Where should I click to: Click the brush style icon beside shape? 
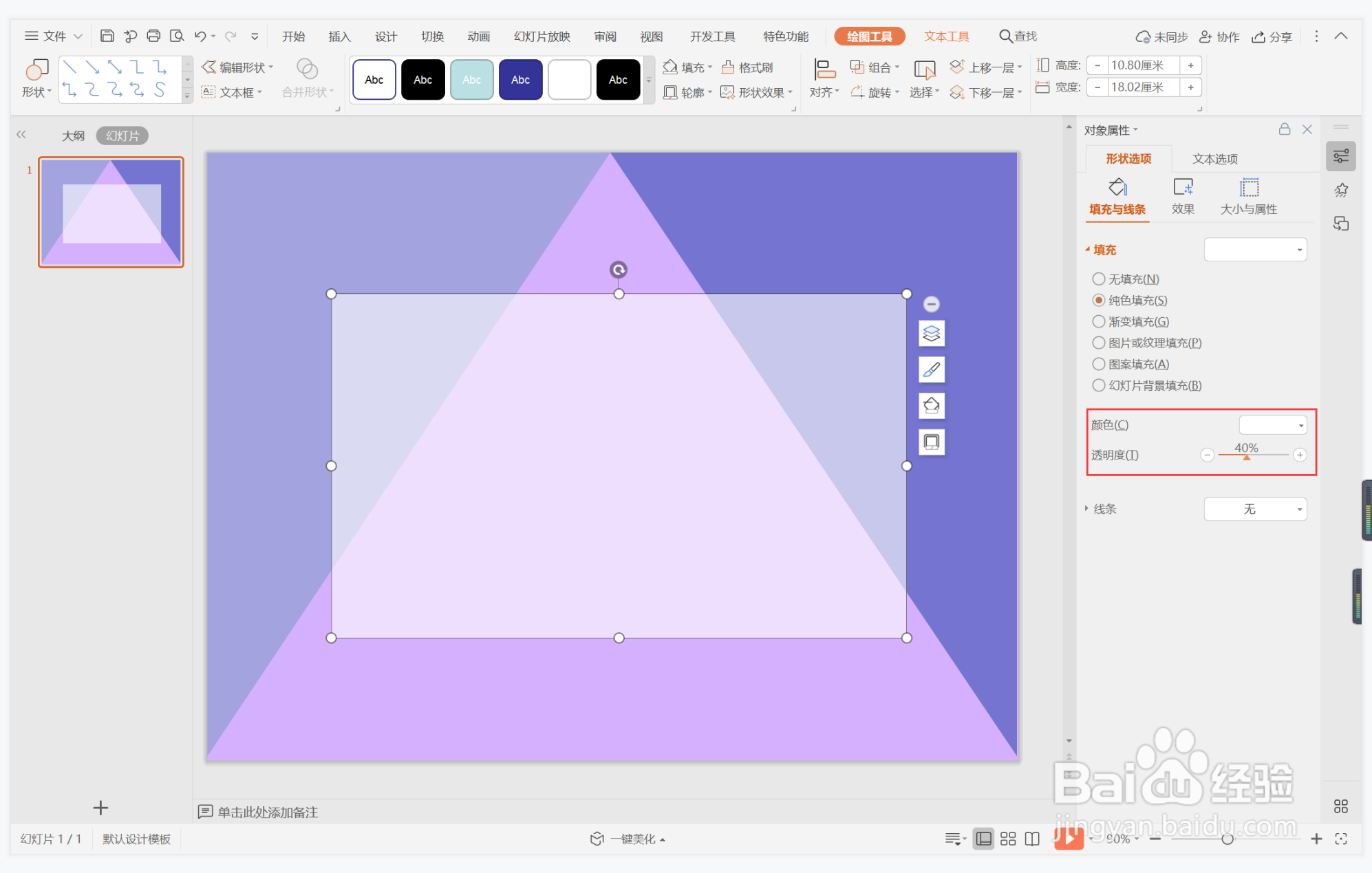[931, 370]
